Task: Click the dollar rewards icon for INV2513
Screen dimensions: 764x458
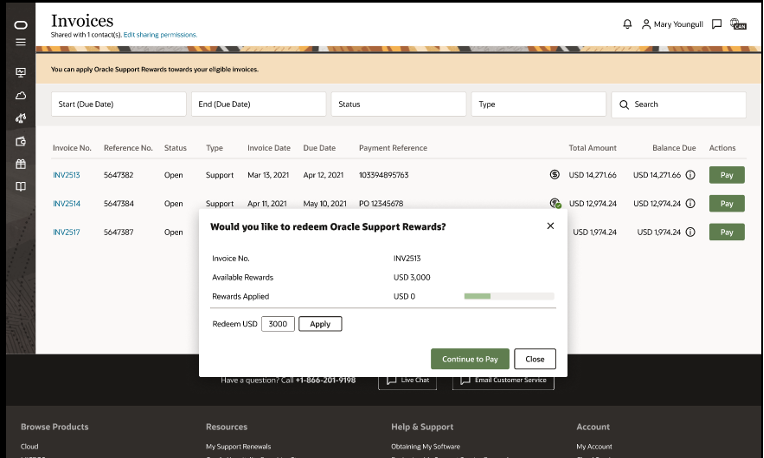Action: tap(554, 174)
